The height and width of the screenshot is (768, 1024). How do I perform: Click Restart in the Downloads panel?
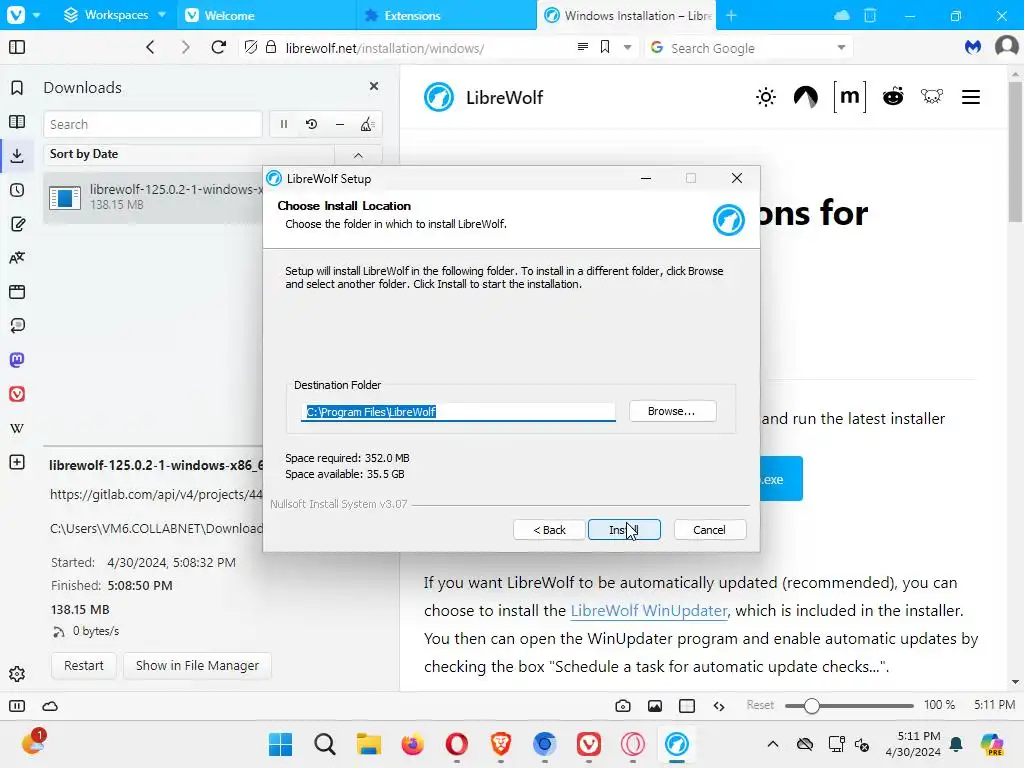click(x=84, y=665)
